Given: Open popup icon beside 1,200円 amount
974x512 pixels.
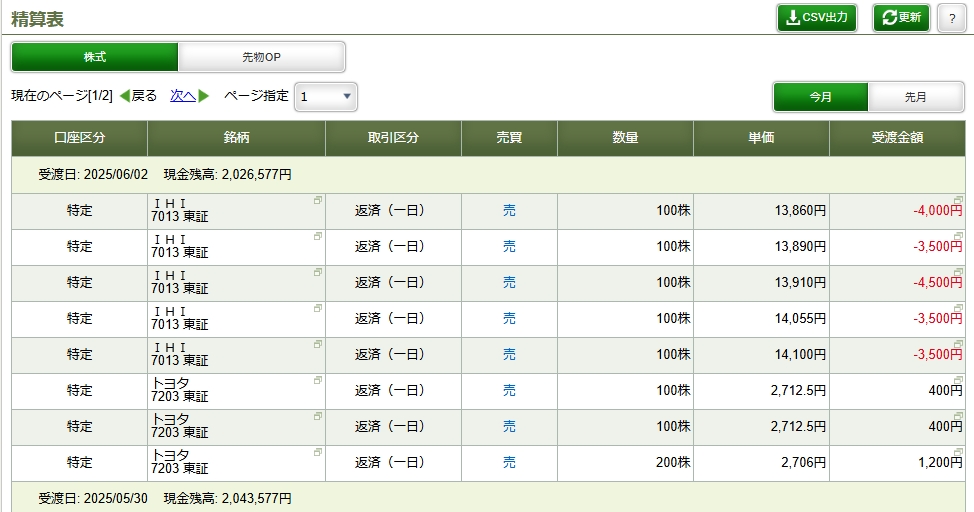Looking at the screenshot, I should [x=958, y=452].
